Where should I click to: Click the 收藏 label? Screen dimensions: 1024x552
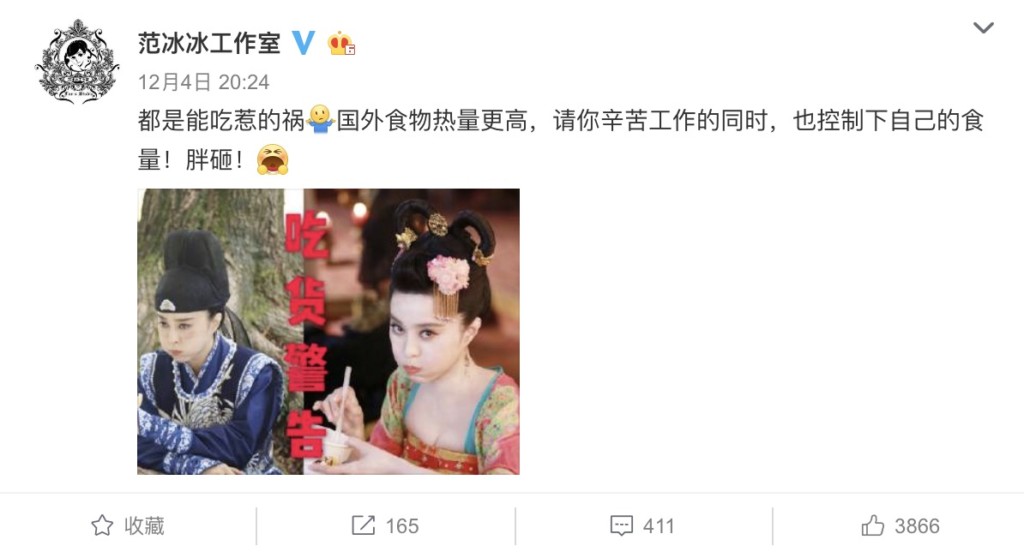pyautogui.click(x=144, y=526)
